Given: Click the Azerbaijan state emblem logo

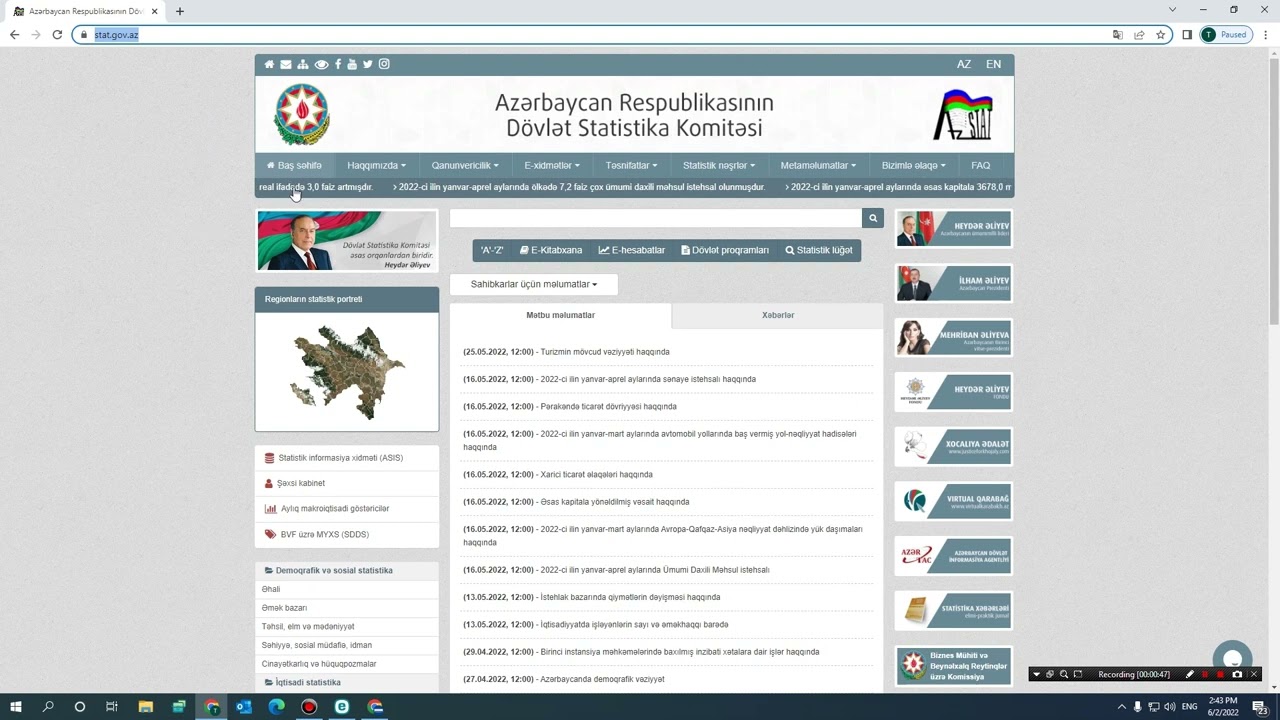Looking at the screenshot, I should coord(301,114).
